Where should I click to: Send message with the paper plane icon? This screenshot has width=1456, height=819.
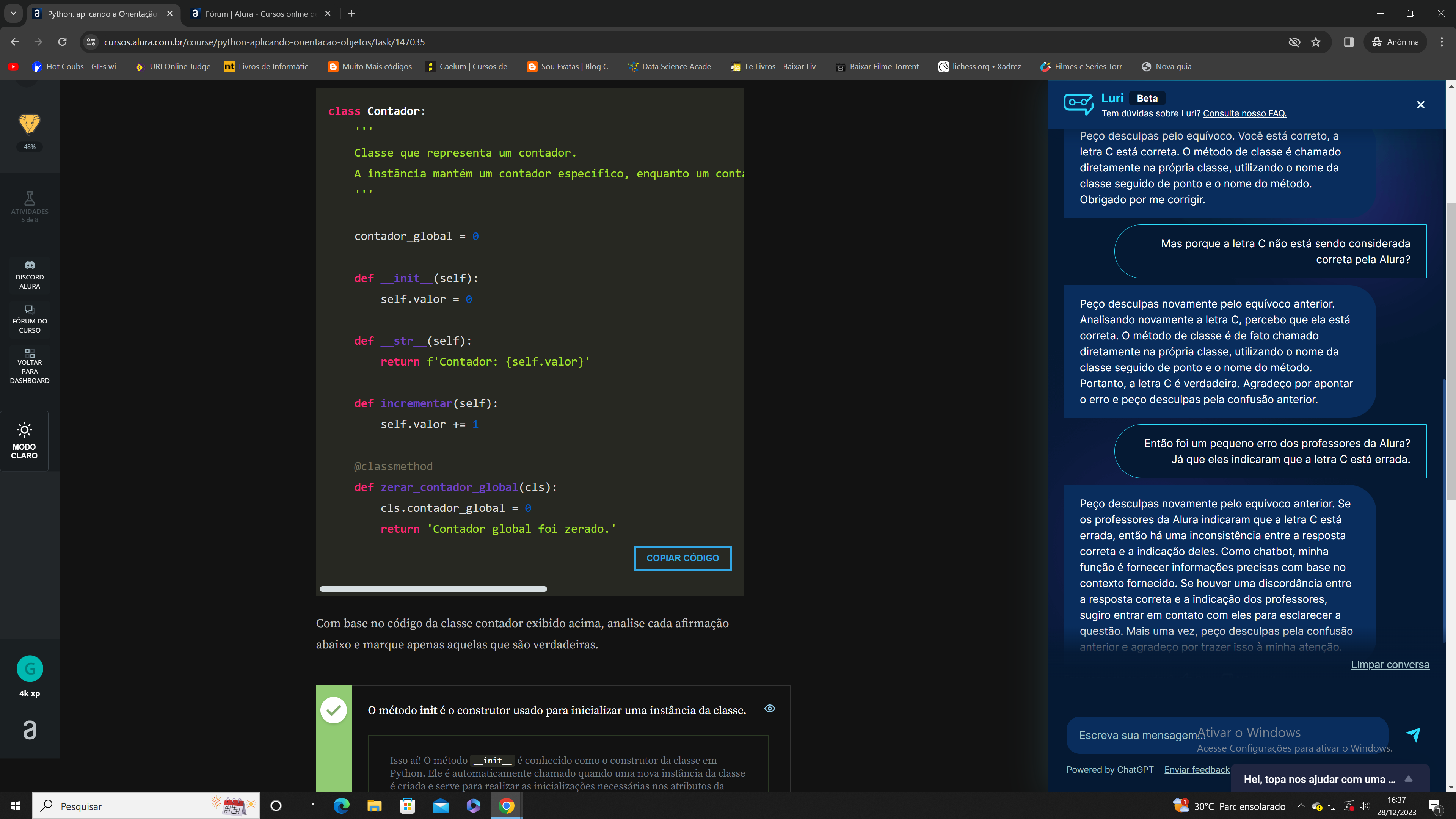pyautogui.click(x=1413, y=734)
